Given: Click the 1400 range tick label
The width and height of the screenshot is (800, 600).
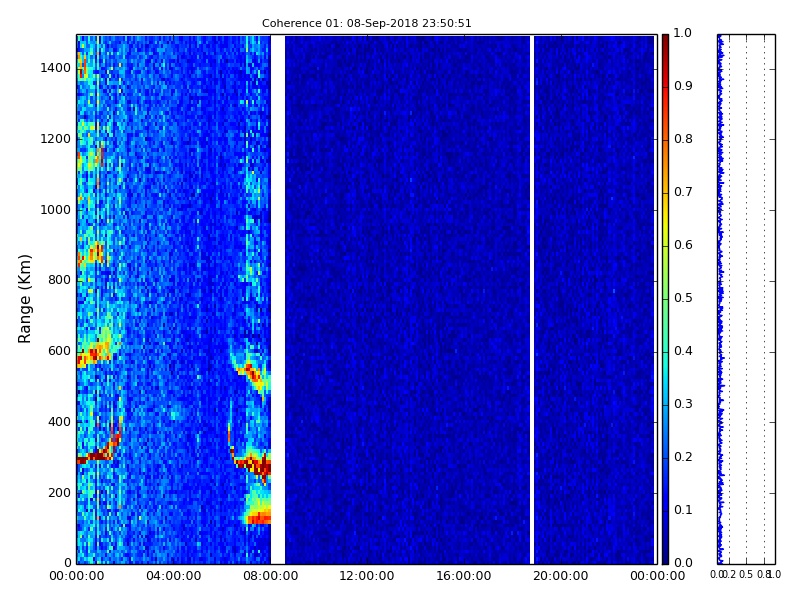Looking at the screenshot, I should [56, 68].
